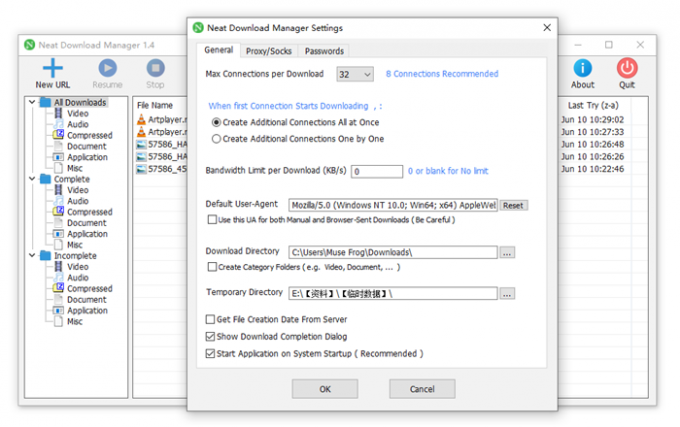Select the Complete folder
This screenshot has height=427, width=680.
pyautogui.click(x=72, y=179)
